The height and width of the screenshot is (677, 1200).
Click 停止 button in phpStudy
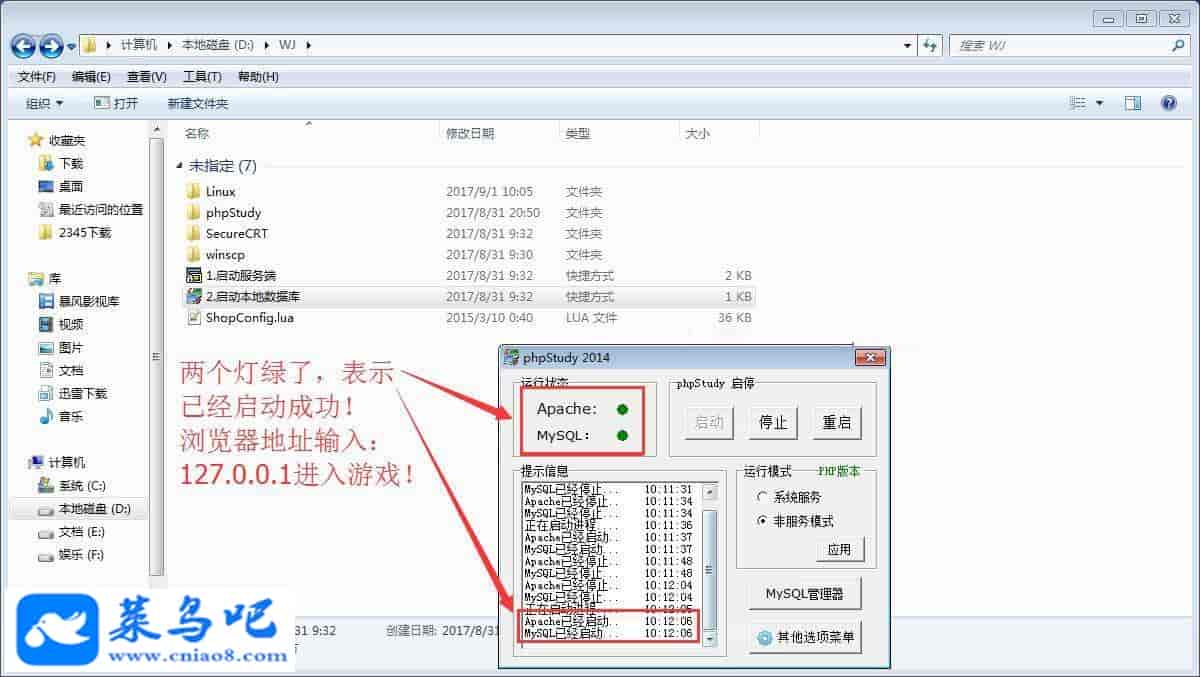tap(773, 422)
